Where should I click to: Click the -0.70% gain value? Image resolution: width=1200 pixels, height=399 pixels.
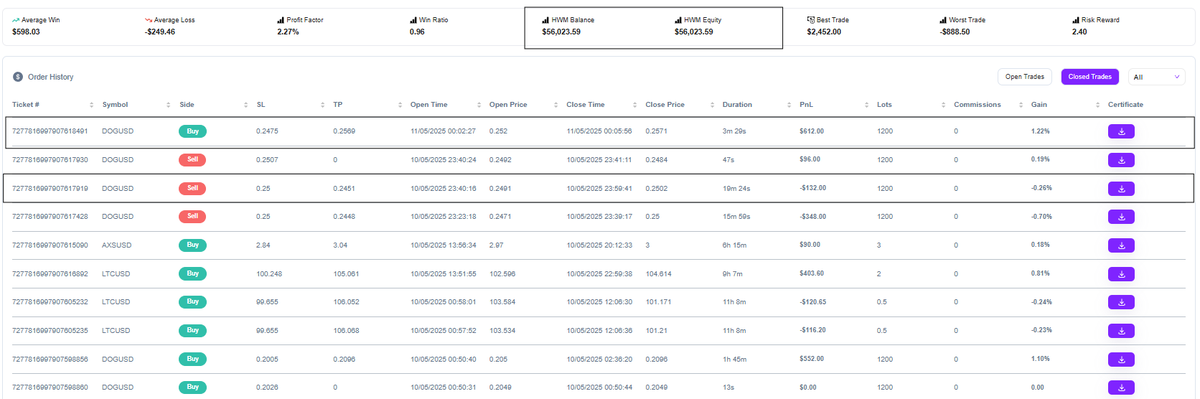[x=1041, y=216]
